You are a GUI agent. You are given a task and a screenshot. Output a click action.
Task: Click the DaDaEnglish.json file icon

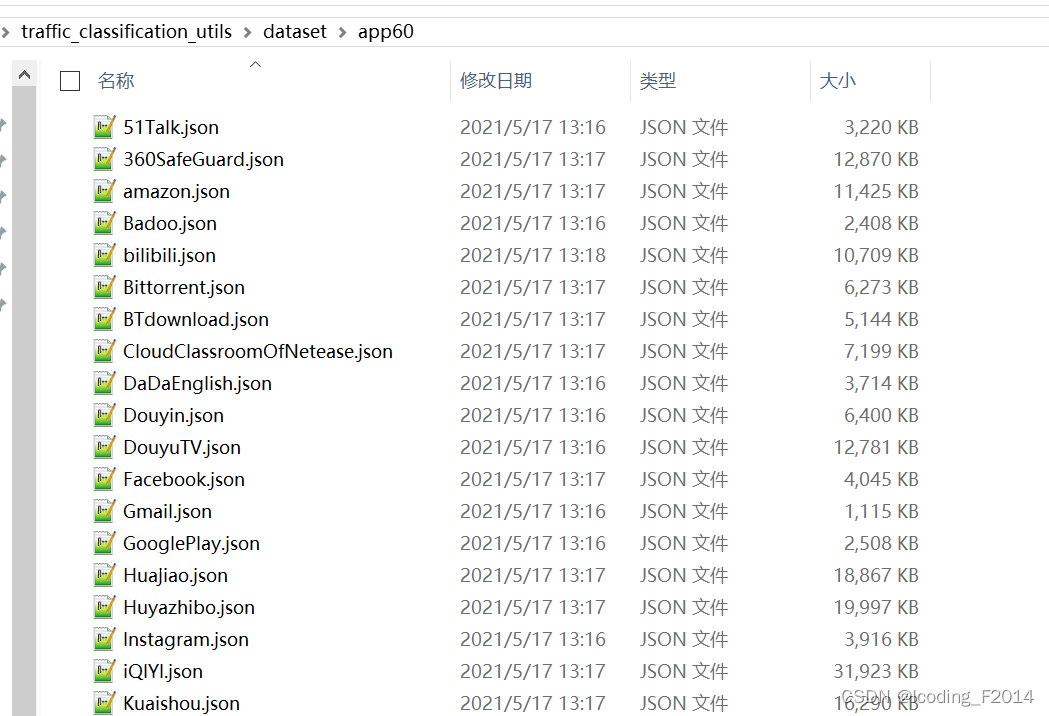point(104,383)
